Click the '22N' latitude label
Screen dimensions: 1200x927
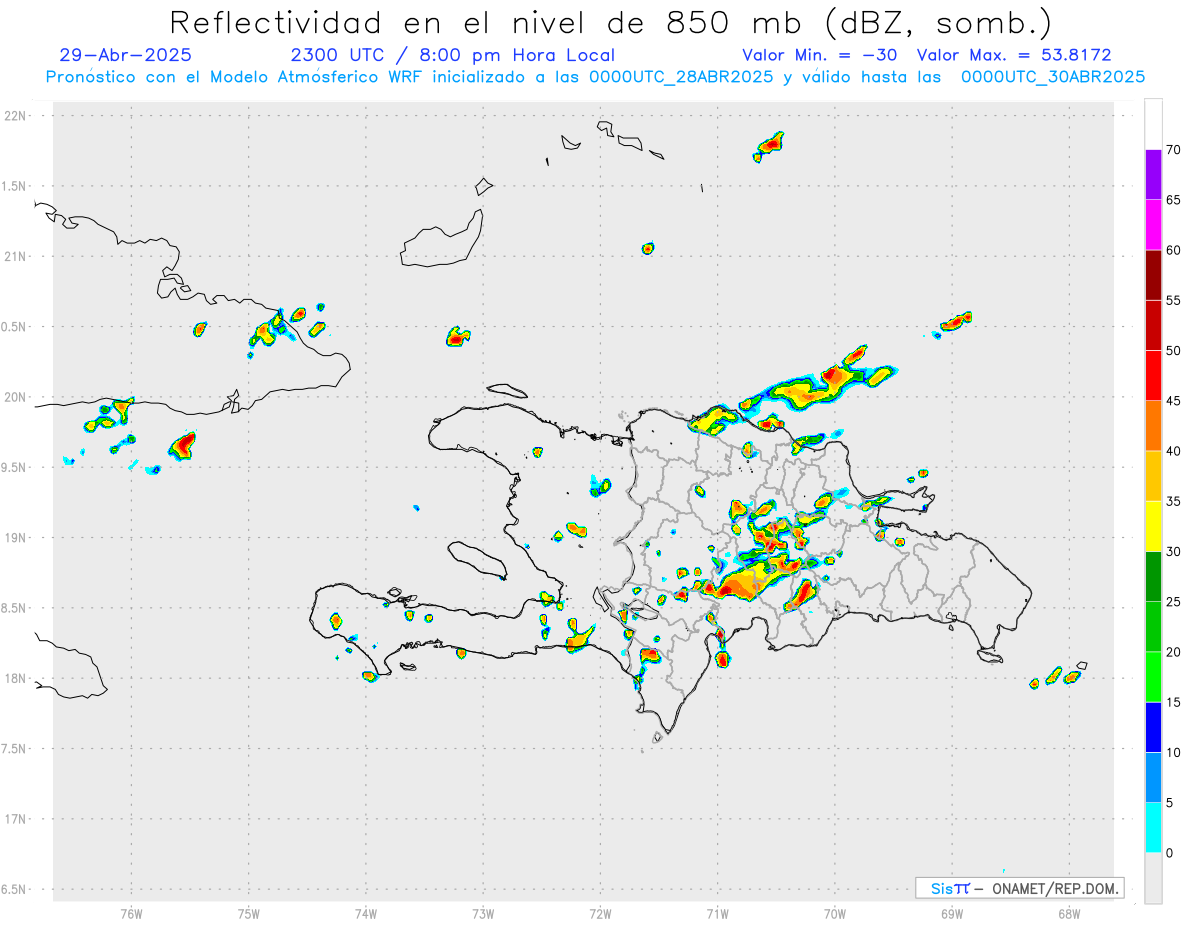pyautogui.click(x=16, y=116)
